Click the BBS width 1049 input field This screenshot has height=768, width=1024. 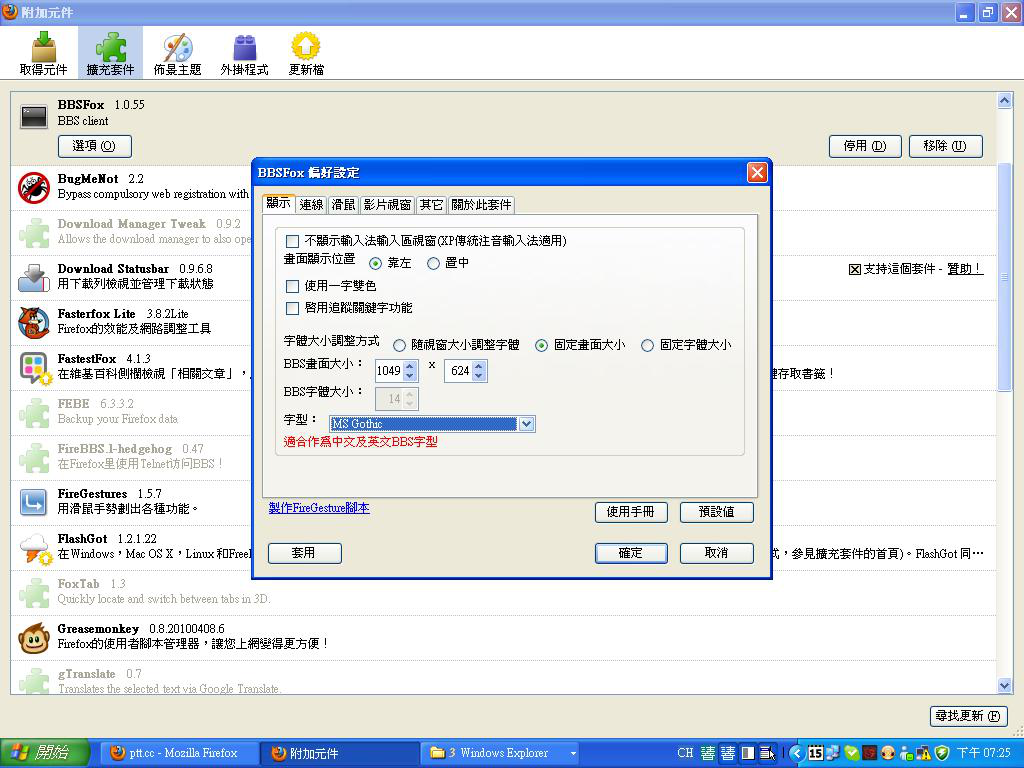click(x=389, y=371)
